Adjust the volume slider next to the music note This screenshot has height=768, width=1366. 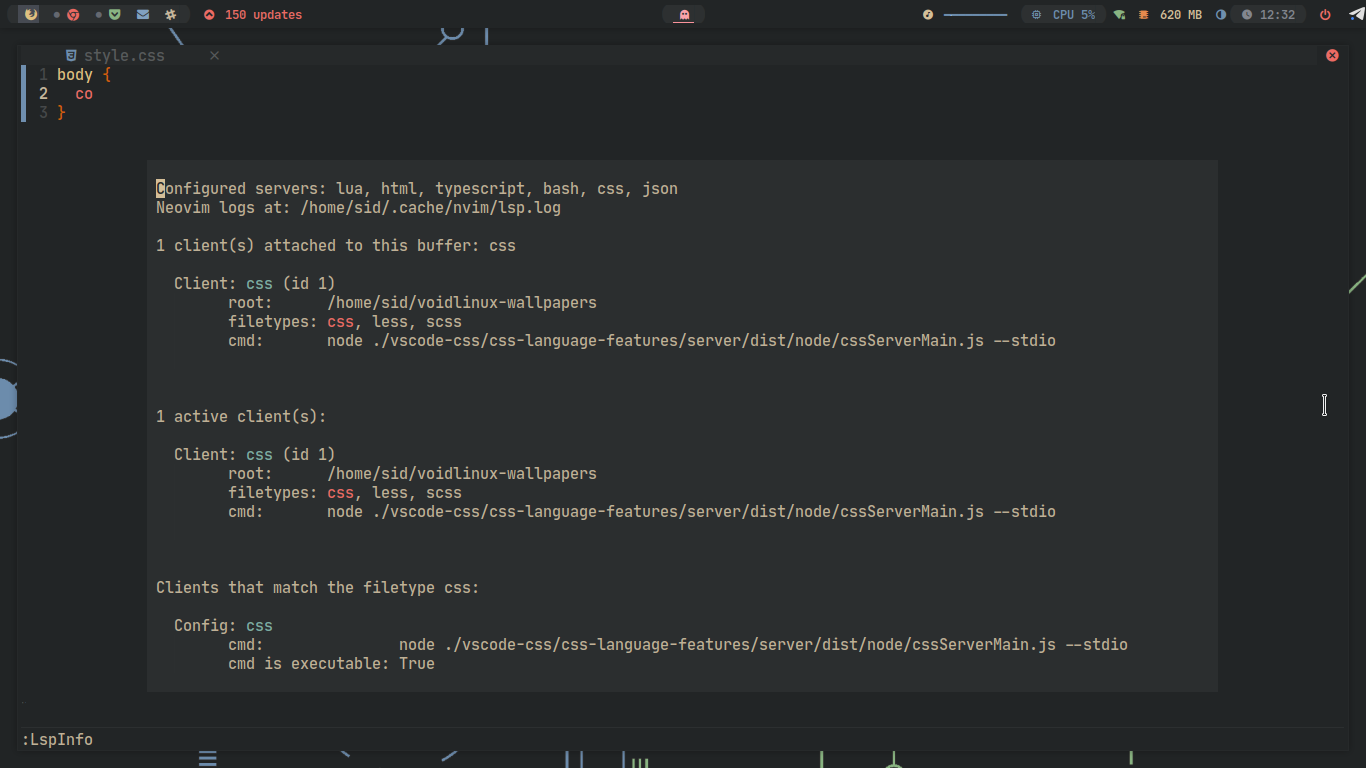[x=975, y=14]
